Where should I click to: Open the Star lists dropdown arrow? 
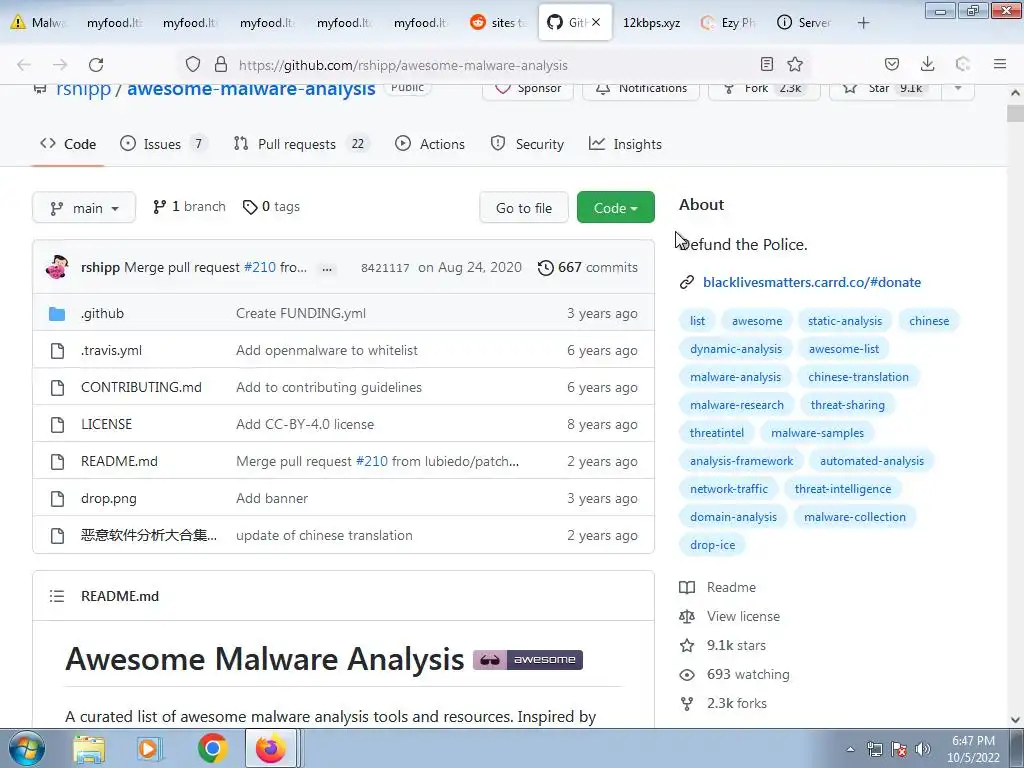pyautogui.click(x=958, y=88)
